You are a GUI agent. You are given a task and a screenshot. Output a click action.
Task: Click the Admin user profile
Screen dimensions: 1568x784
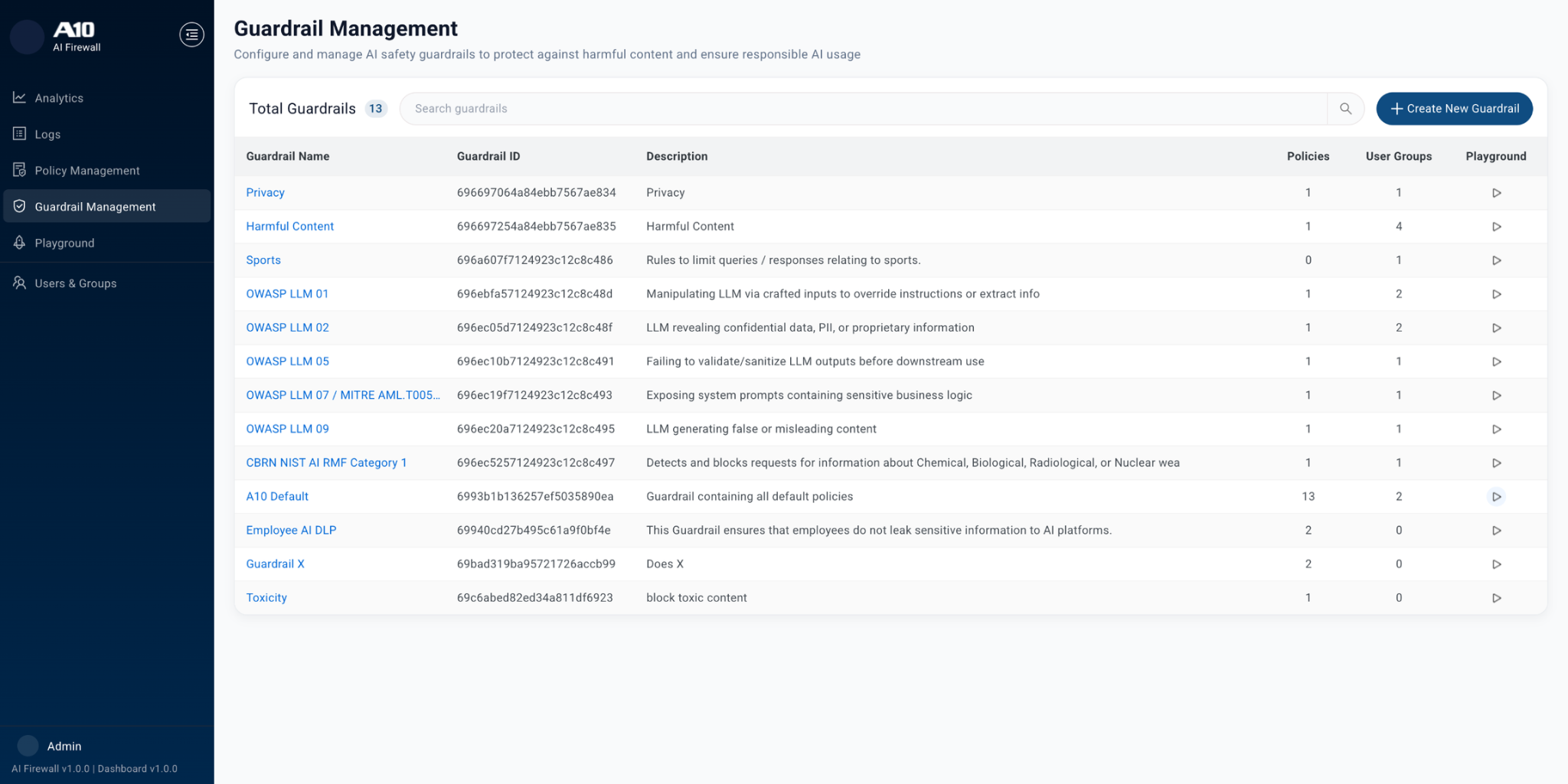point(64,746)
